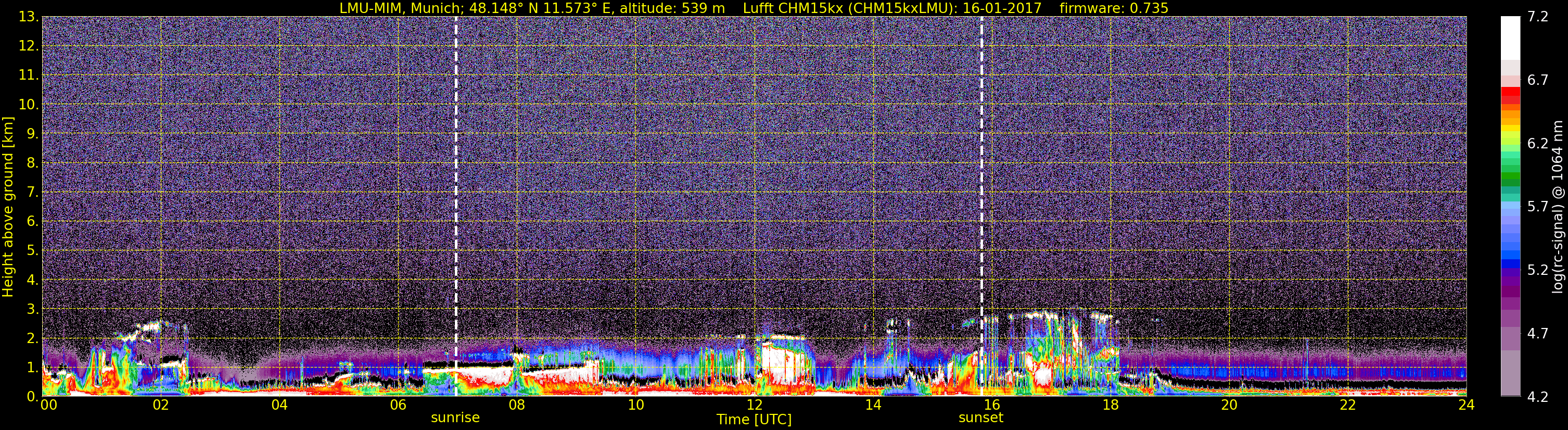
Task: Click the white top segment of the colorbar
Action: click(1510, 38)
